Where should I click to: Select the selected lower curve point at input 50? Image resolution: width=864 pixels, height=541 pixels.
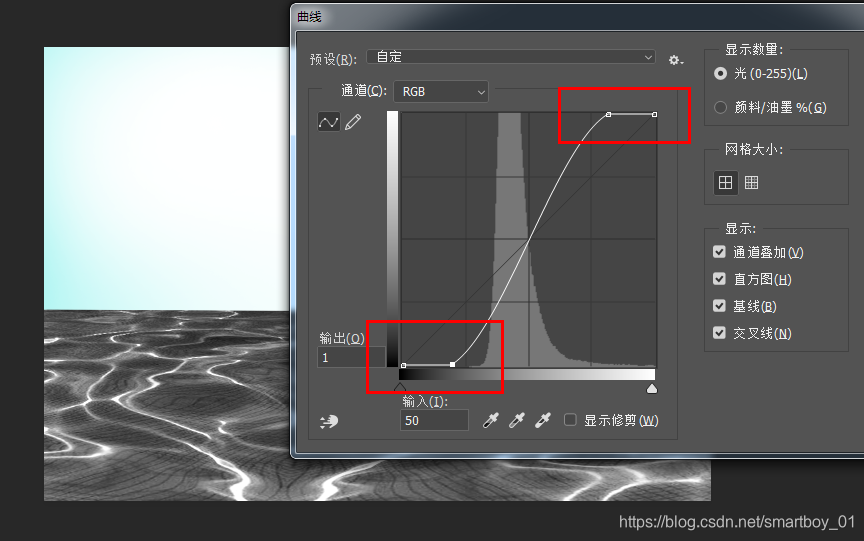(452, 364)
